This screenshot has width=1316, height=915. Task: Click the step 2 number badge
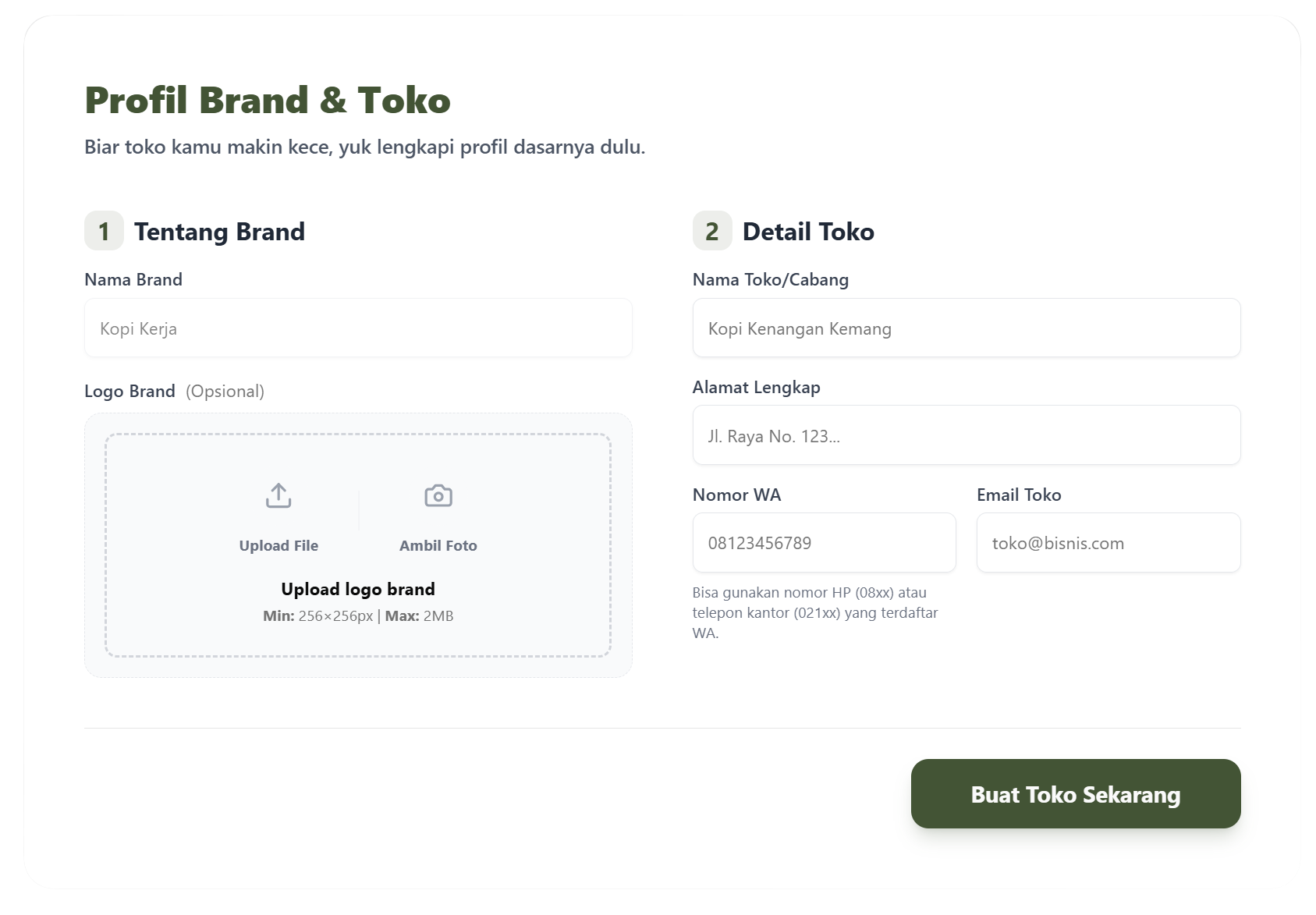tap(711, 231)
